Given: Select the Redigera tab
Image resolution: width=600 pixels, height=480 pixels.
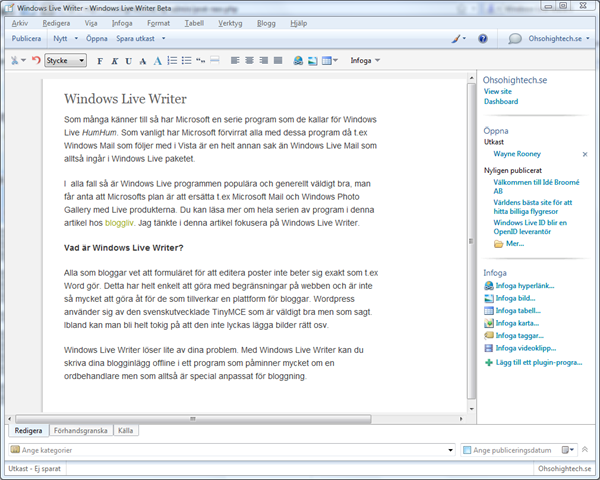Looking at the screenshot, I should coord(28,431).
